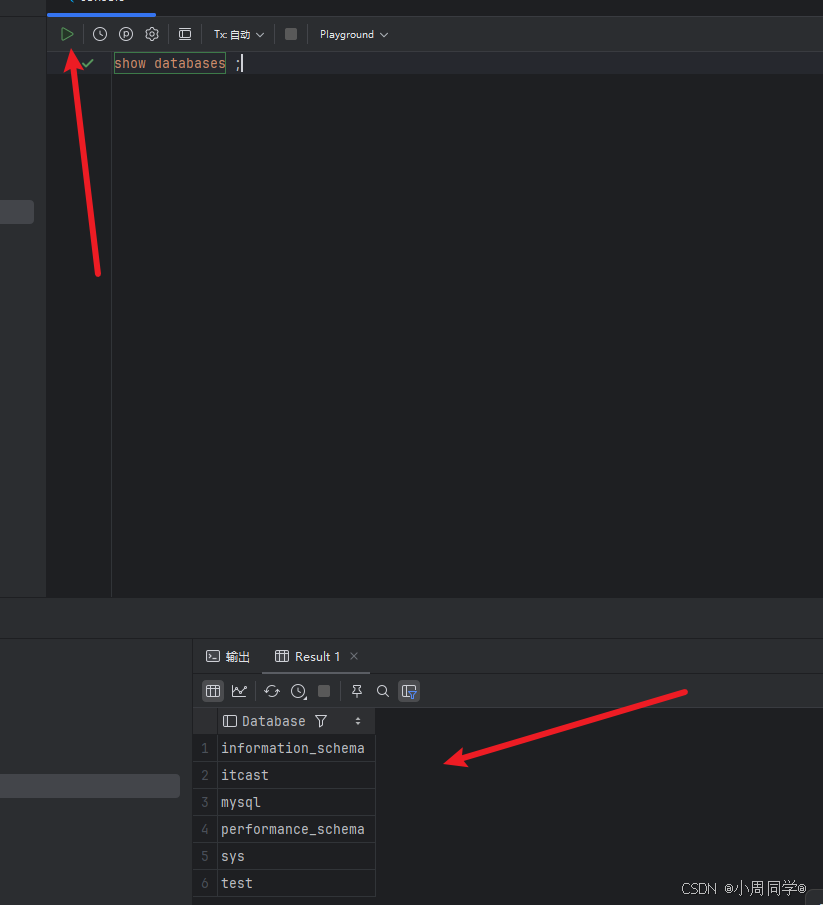Switch to the 输出 output tab

228,657
